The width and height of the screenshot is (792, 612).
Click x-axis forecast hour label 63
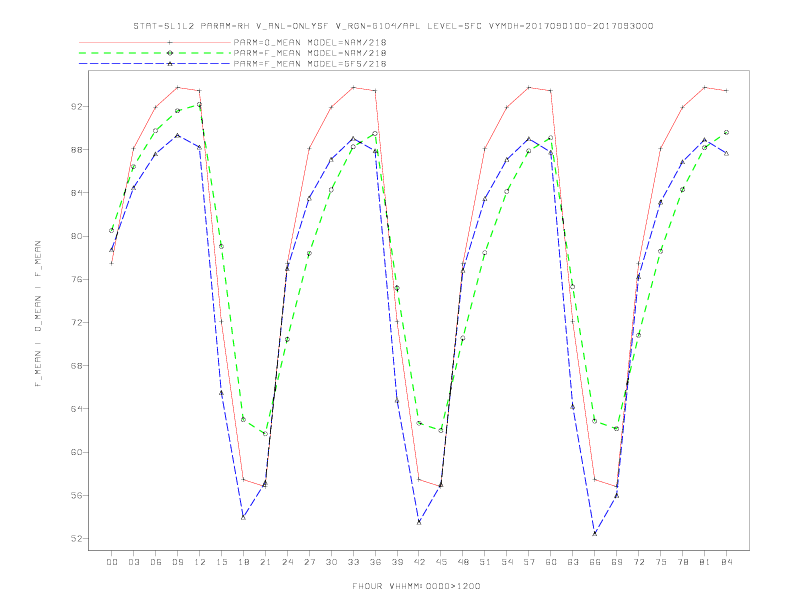pyautogui.click(x=573, y=562)
